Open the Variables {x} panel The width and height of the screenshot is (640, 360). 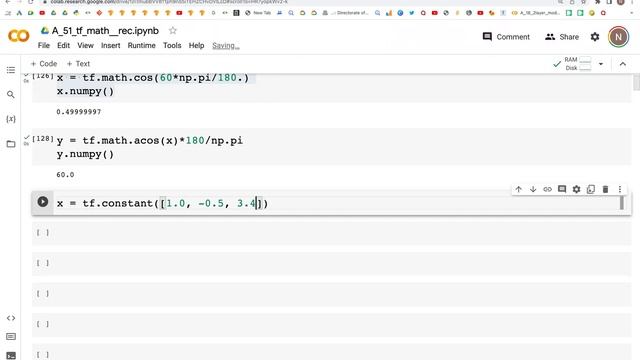11,119
